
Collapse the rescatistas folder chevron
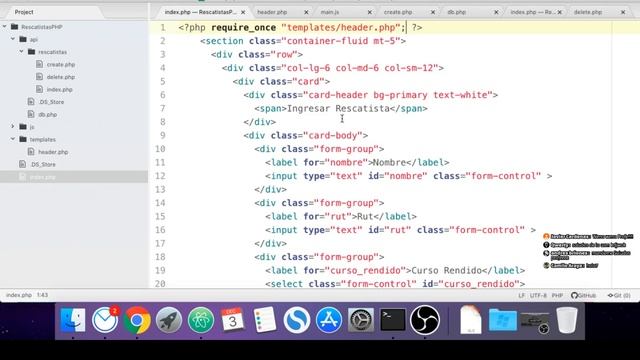(x=21, y=52)
